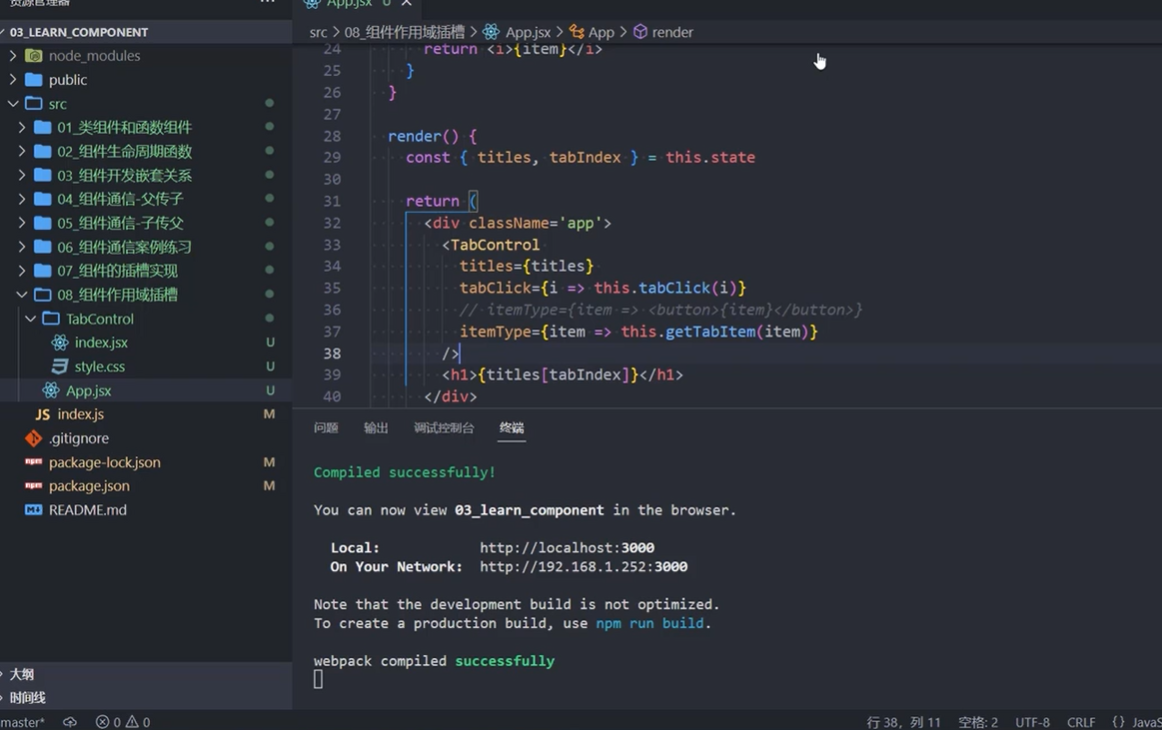This screenshot has height=730, width=1162.
Task: Click the cloud sync icon in status bar
Action: (70, 722)
